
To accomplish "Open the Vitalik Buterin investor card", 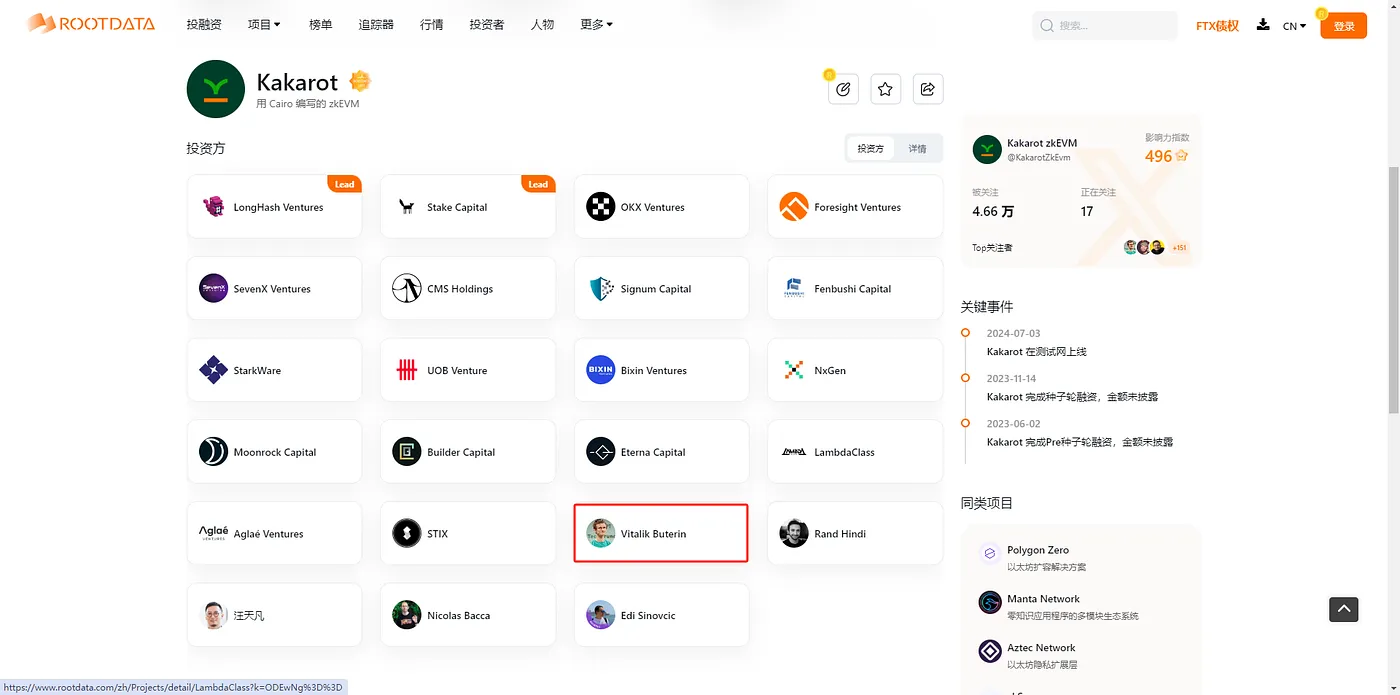I will 661,533.
